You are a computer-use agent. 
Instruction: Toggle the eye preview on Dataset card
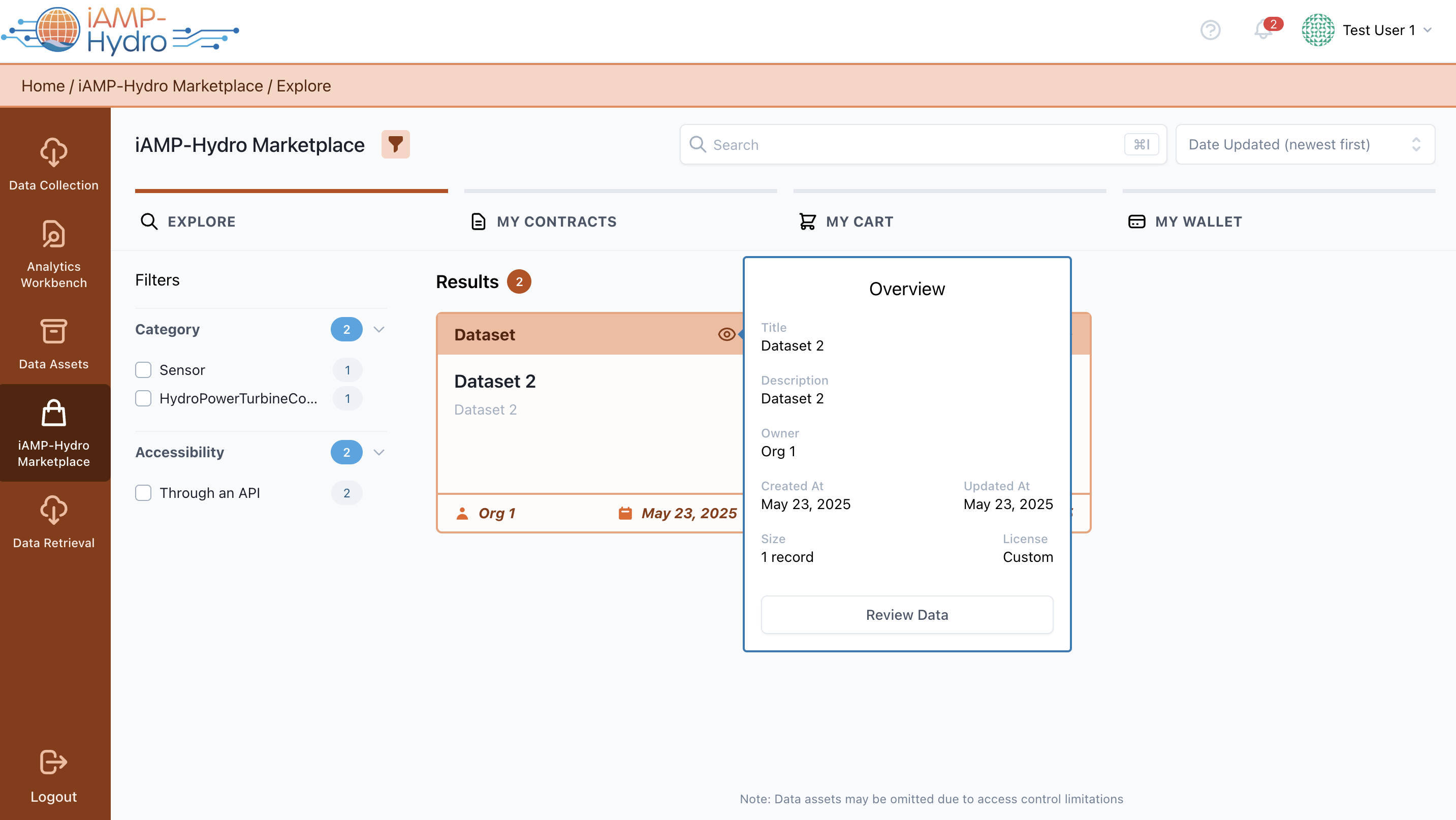click(726, 335)
